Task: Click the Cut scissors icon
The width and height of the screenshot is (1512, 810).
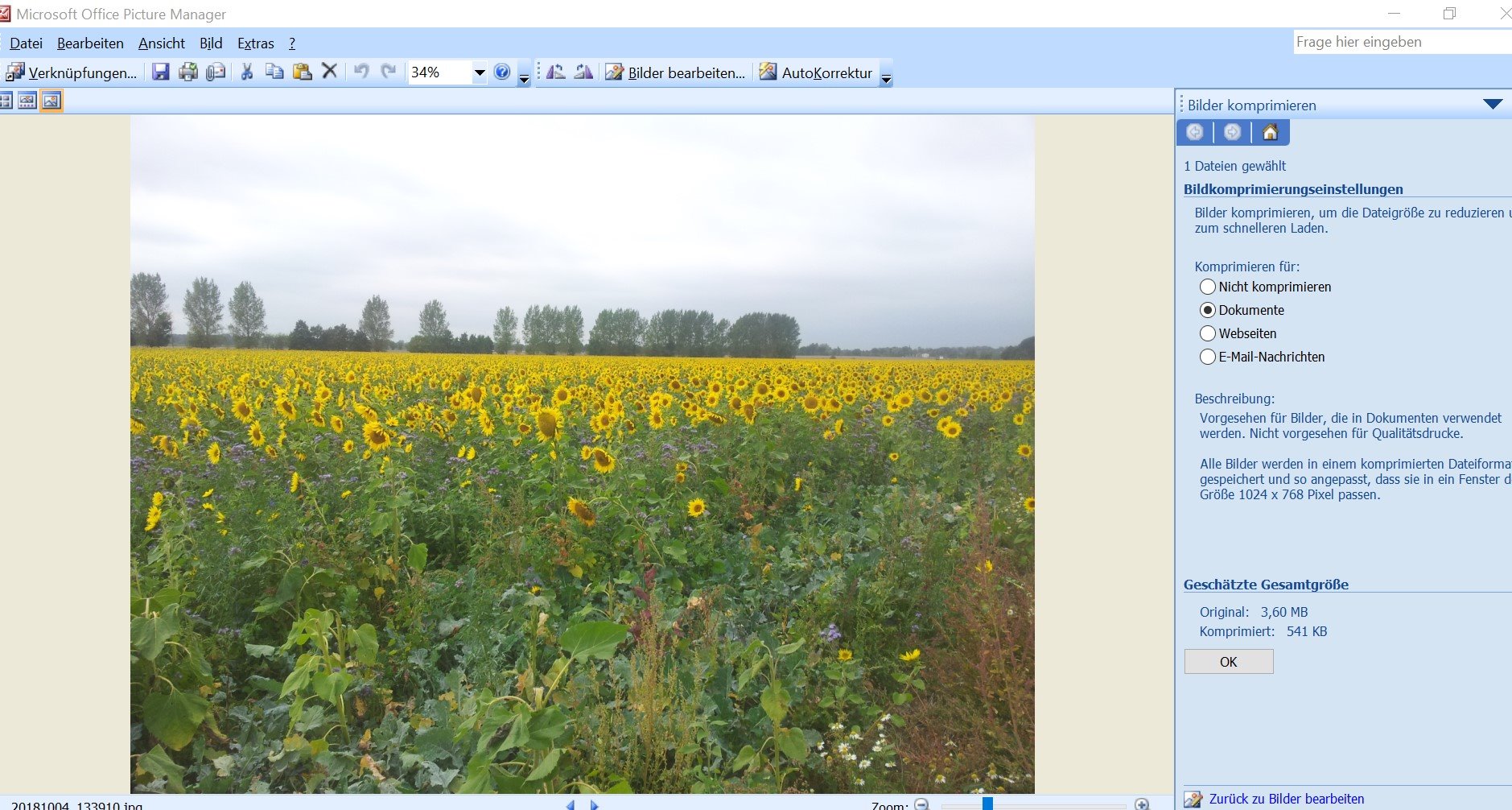Action: point(247,72)
